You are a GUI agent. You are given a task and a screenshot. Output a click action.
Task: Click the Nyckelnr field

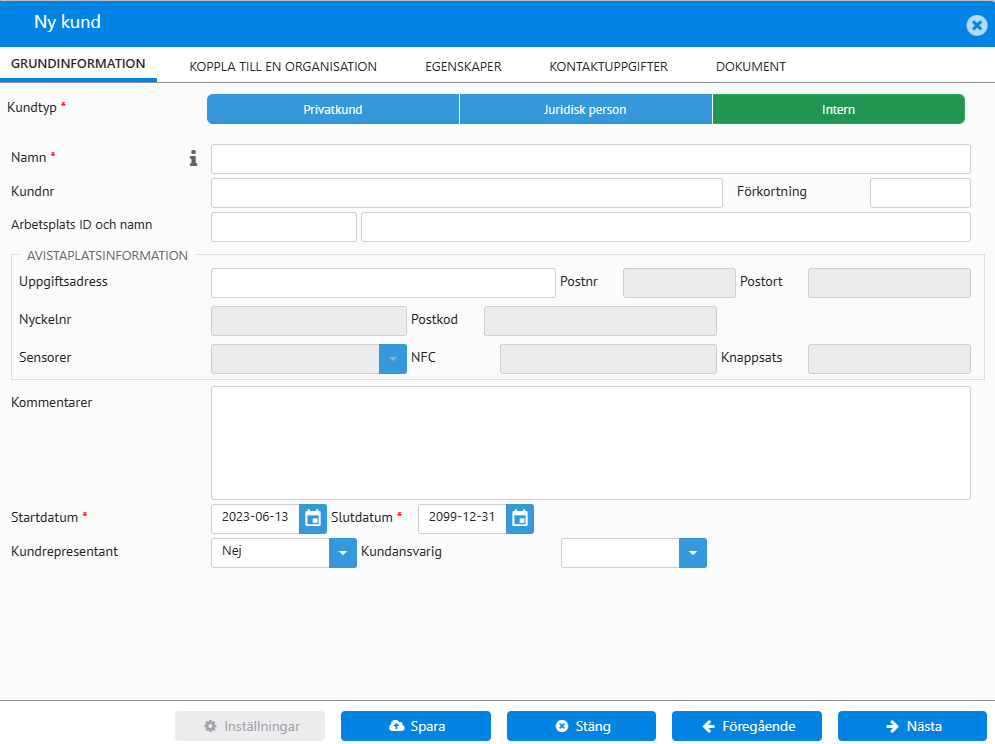[x=308, y=321]
